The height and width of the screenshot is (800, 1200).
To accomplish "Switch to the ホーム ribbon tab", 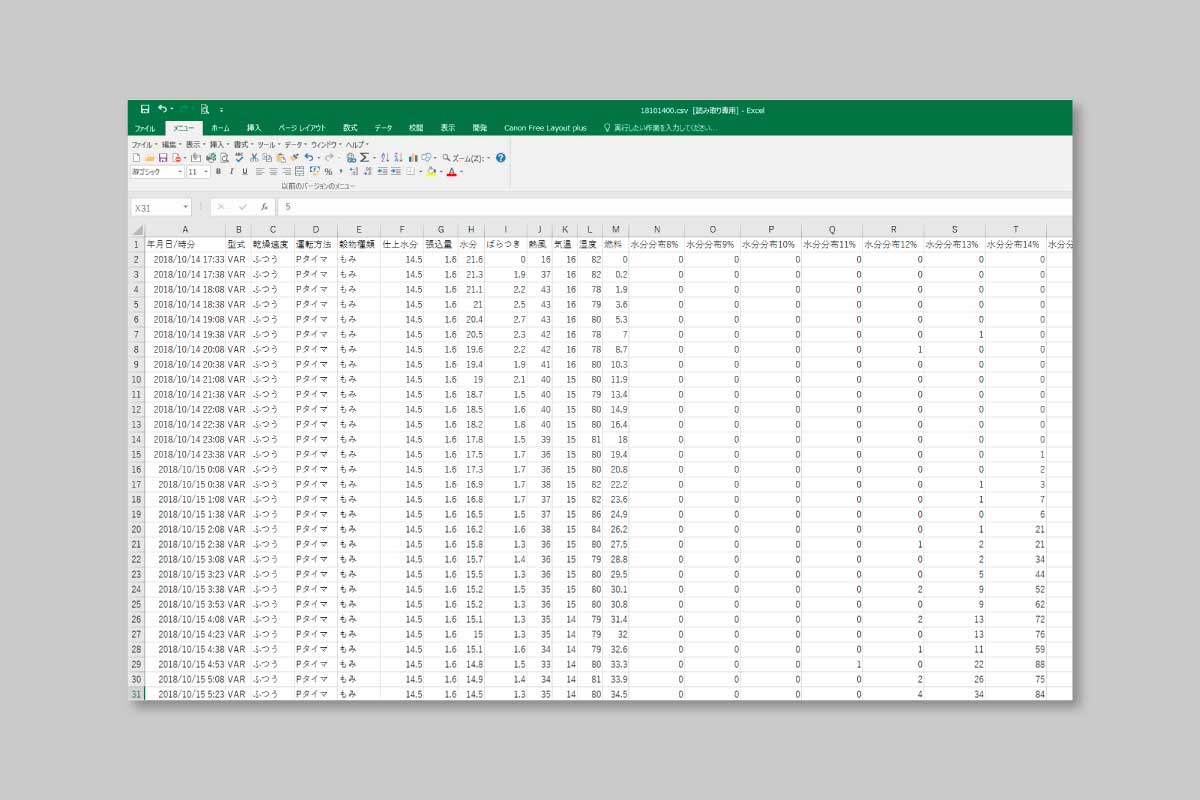I will (220, 128).
